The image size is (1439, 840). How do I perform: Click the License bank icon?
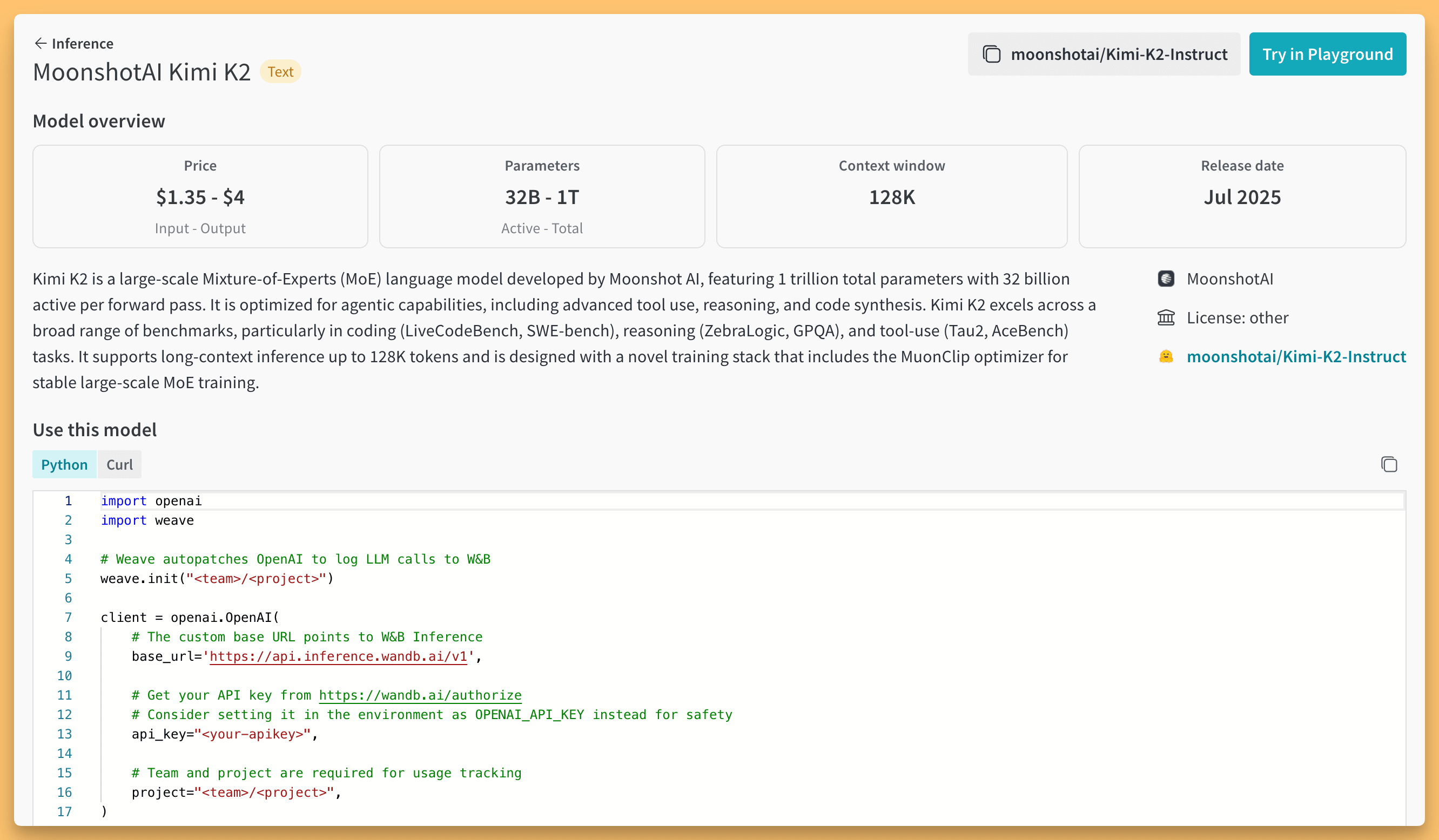pyautogui.click(x=1166, y=318)
